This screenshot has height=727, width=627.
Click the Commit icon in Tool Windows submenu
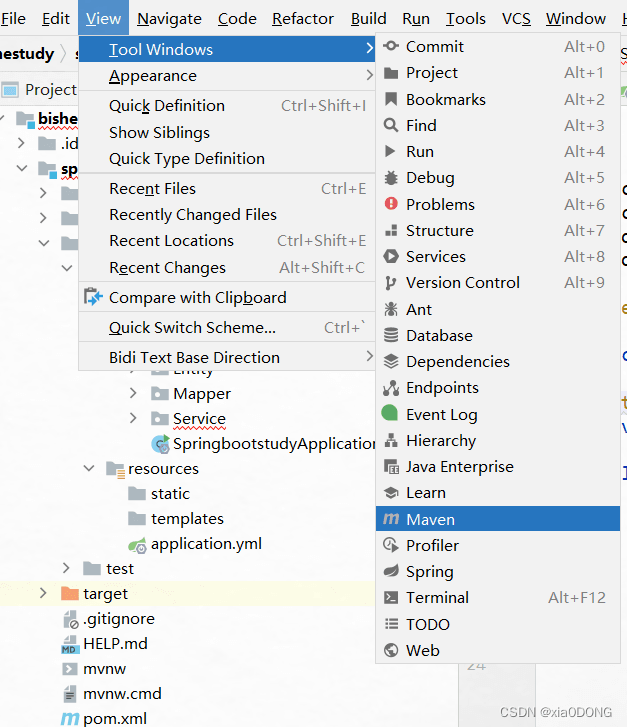(390, 46)
